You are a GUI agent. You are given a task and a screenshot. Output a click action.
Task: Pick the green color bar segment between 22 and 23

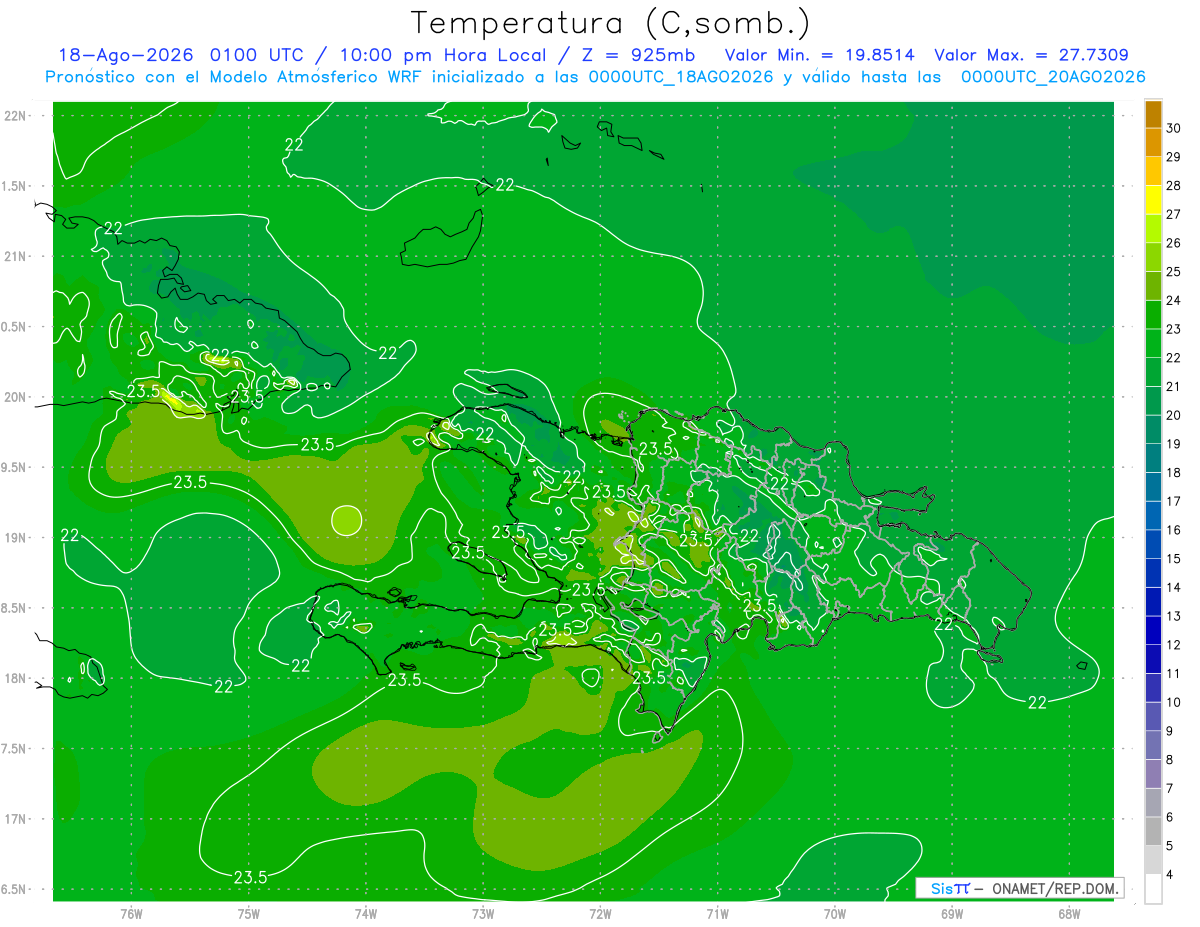pyautogui.click(x=1153, y=344)
